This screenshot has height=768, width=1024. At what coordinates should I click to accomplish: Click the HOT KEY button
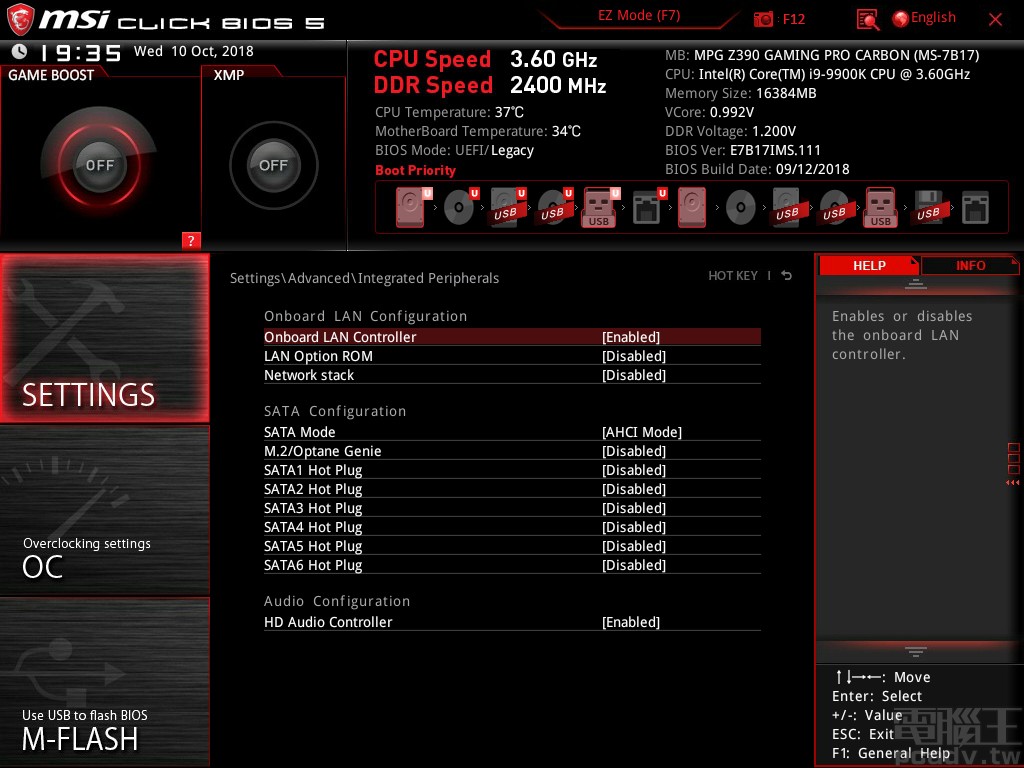point(733,276)
